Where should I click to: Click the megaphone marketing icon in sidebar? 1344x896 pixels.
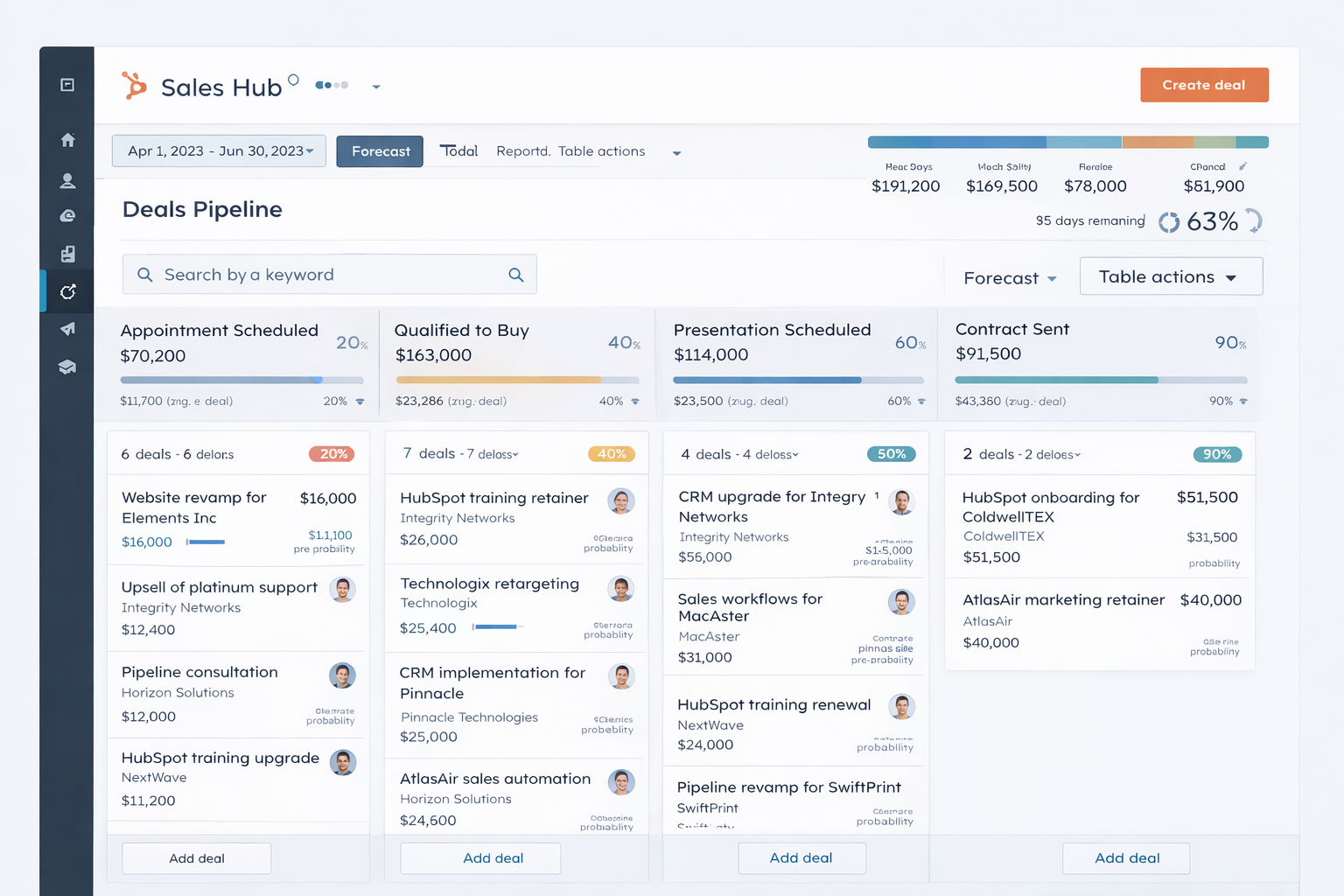pos(67,329)
